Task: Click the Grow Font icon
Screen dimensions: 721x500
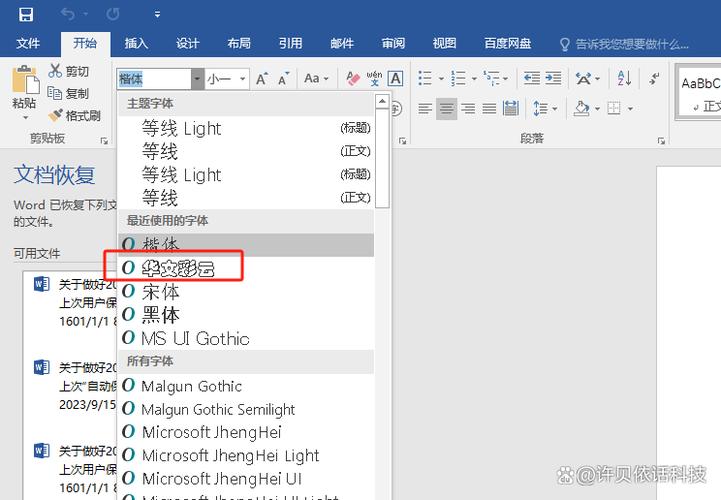Action: pos(261,79)
